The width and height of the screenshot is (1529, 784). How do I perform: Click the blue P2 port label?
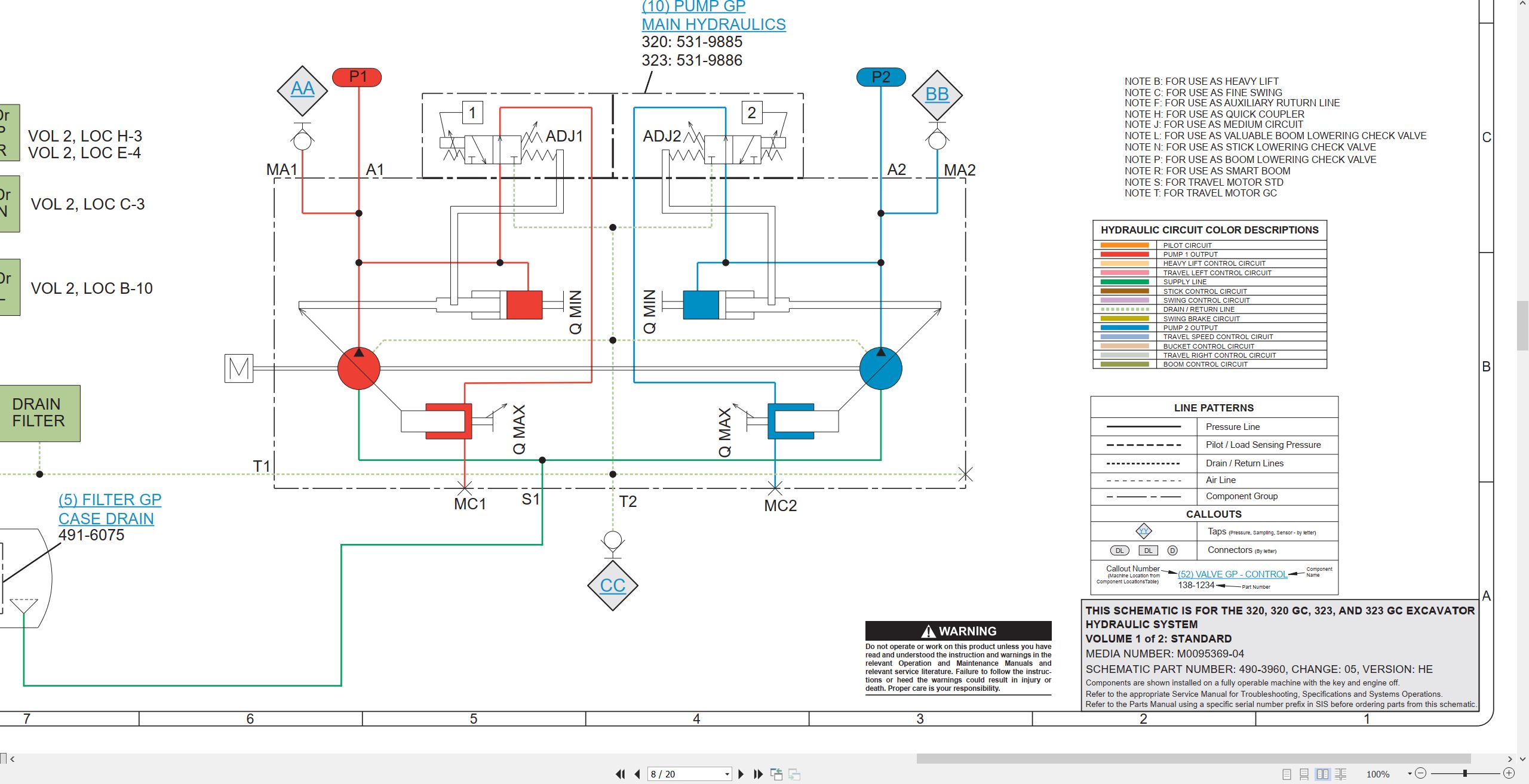point(881,77)
